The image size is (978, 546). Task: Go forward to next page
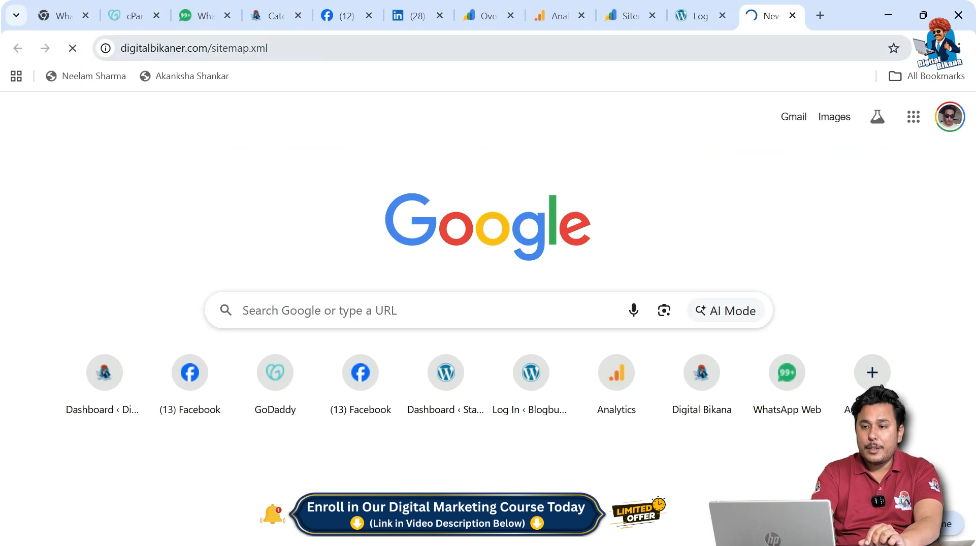45,48
